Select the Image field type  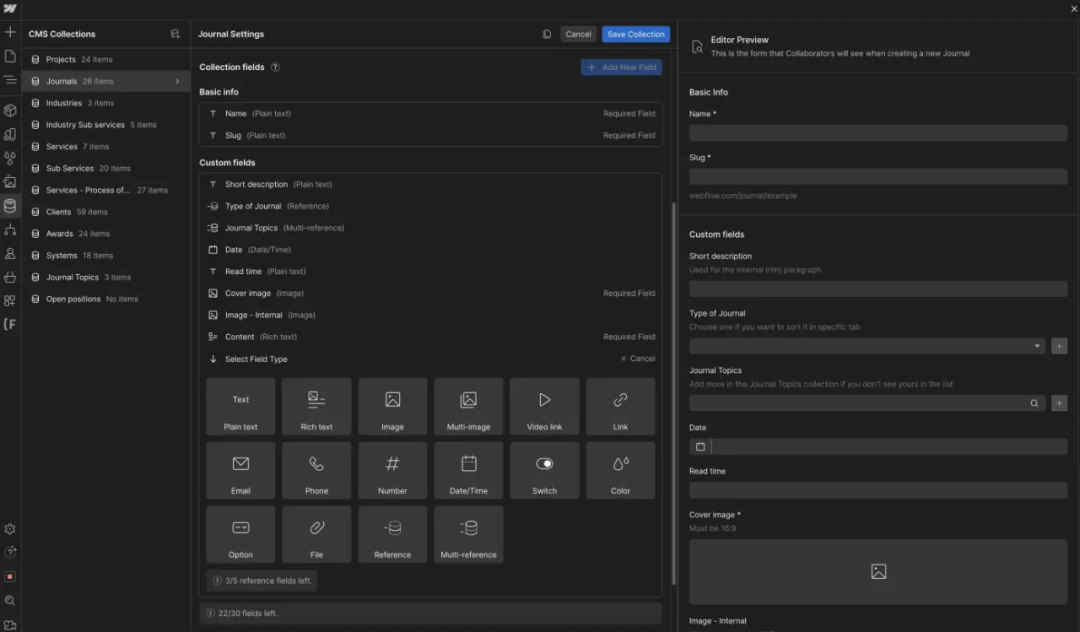coord(392,405)
